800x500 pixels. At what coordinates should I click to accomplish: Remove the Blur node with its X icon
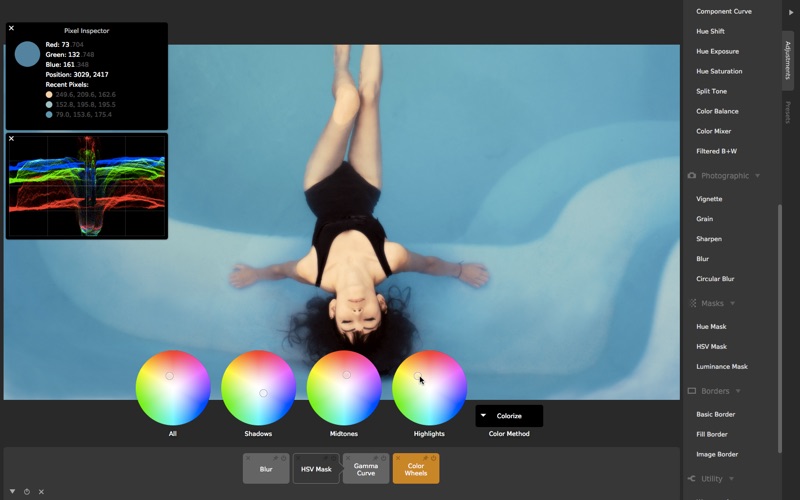click(248, 458)
